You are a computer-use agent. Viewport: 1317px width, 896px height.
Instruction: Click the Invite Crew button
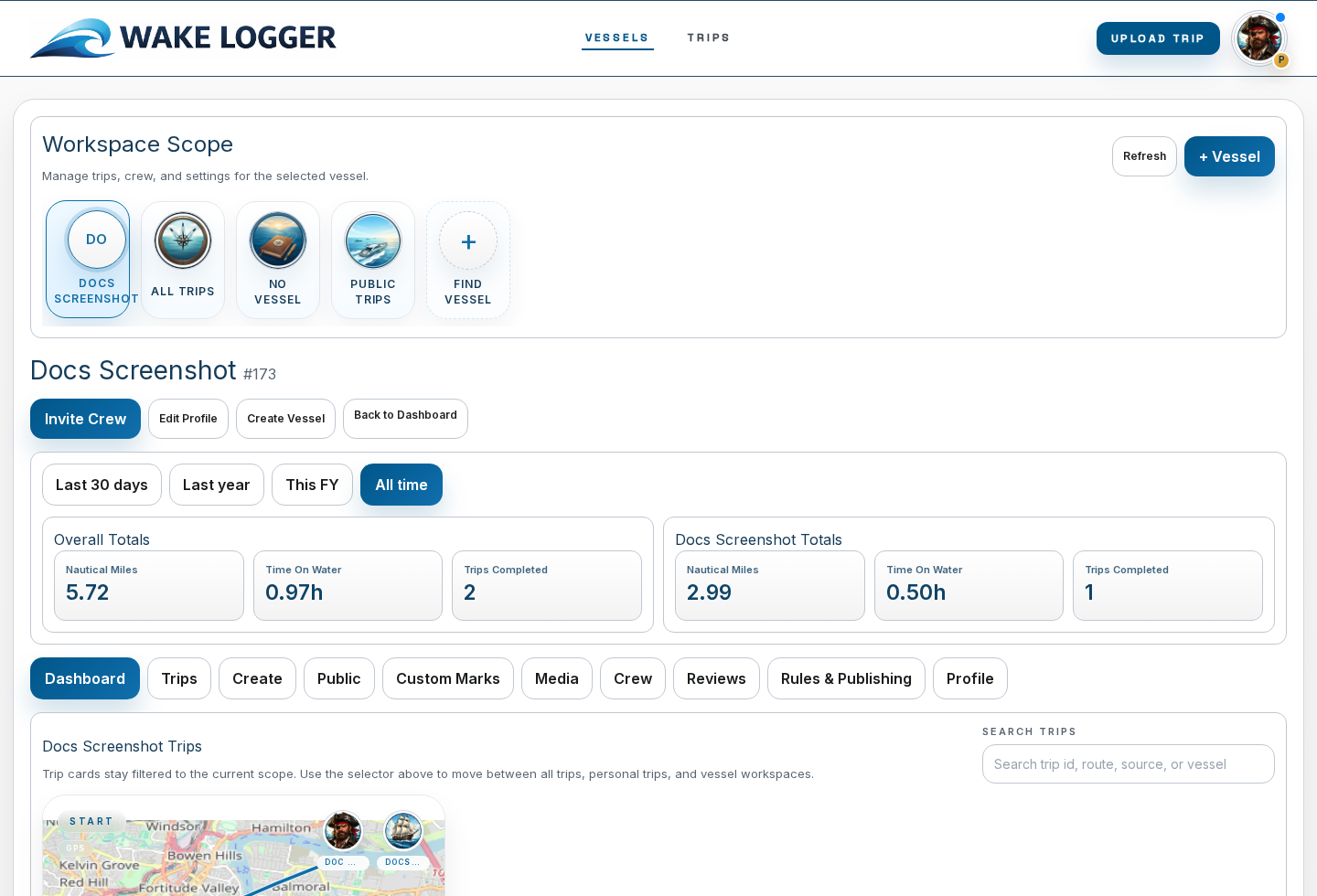point(85,419)
